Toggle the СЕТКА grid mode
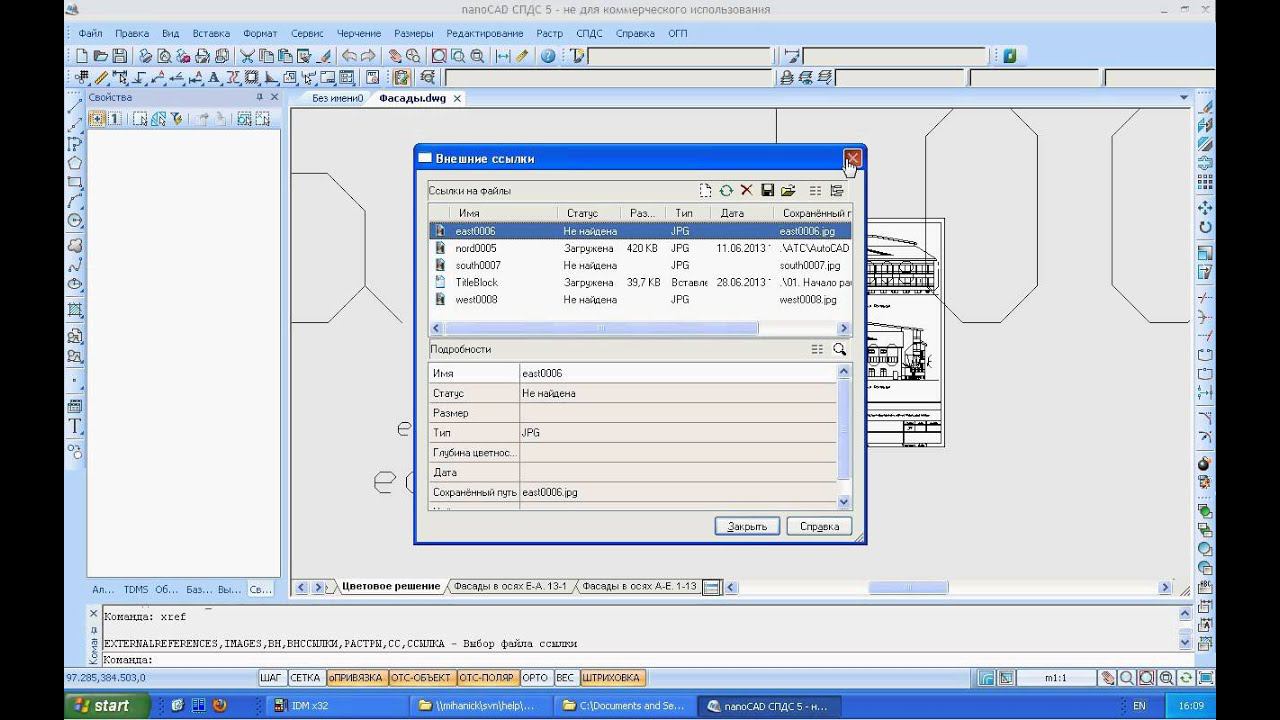The height and width of the screenshot is (720, 1280). pos(306,678)
